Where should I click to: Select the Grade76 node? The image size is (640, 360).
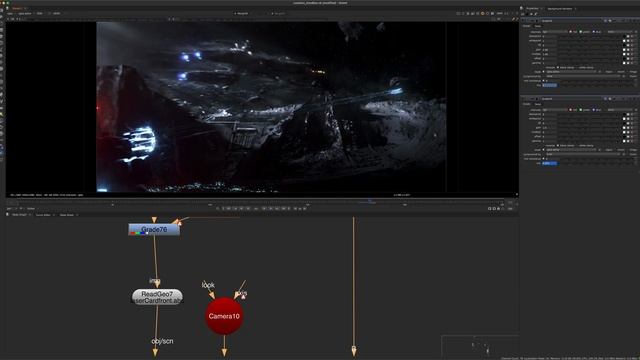(x=154, y=230)
